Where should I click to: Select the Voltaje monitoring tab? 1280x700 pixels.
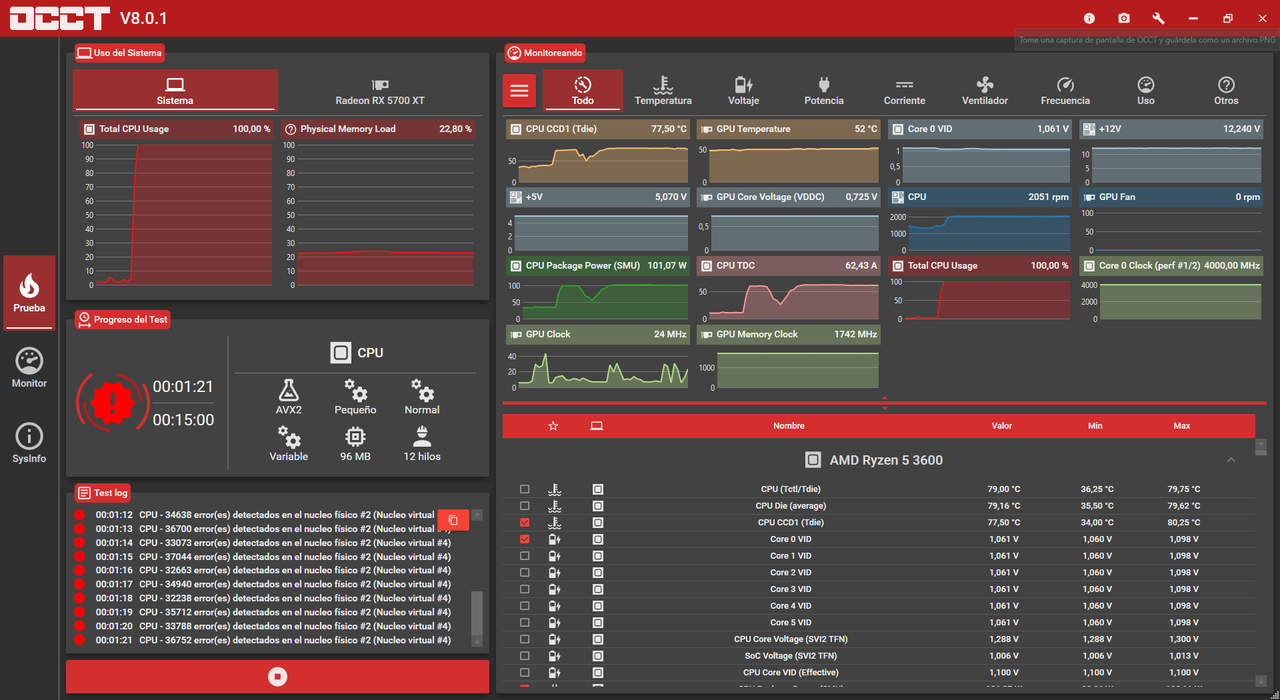coord(744,90)
